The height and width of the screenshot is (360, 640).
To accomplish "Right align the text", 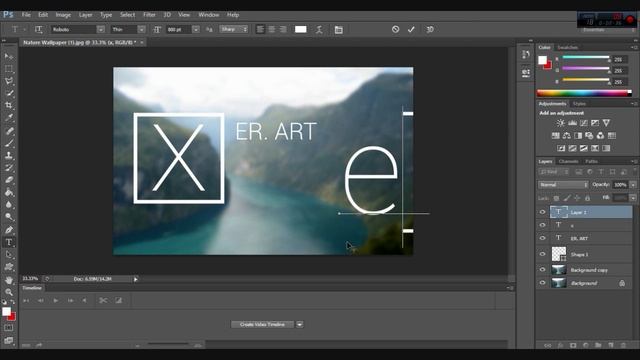I will point(283,29).
